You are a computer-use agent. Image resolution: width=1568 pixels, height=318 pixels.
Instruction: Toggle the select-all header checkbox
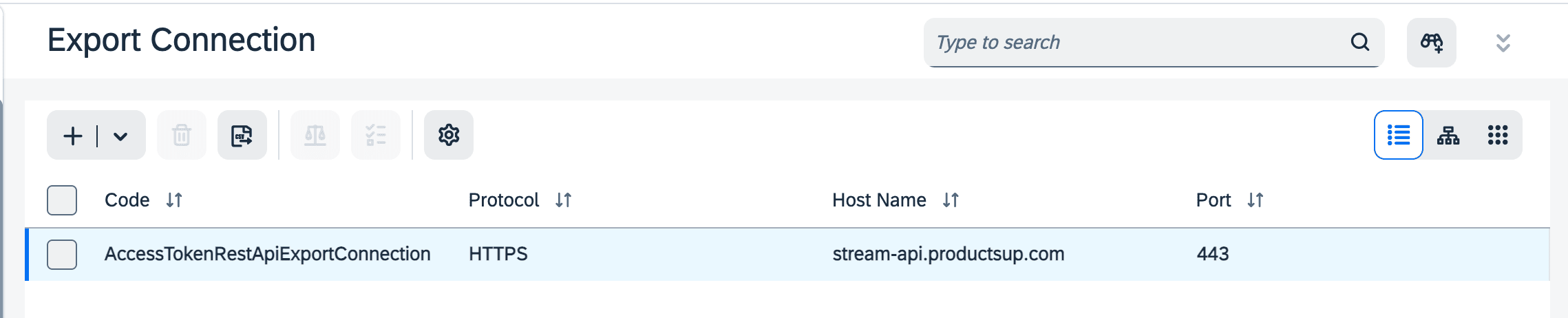pyautogui.click(x=62, y=200)
